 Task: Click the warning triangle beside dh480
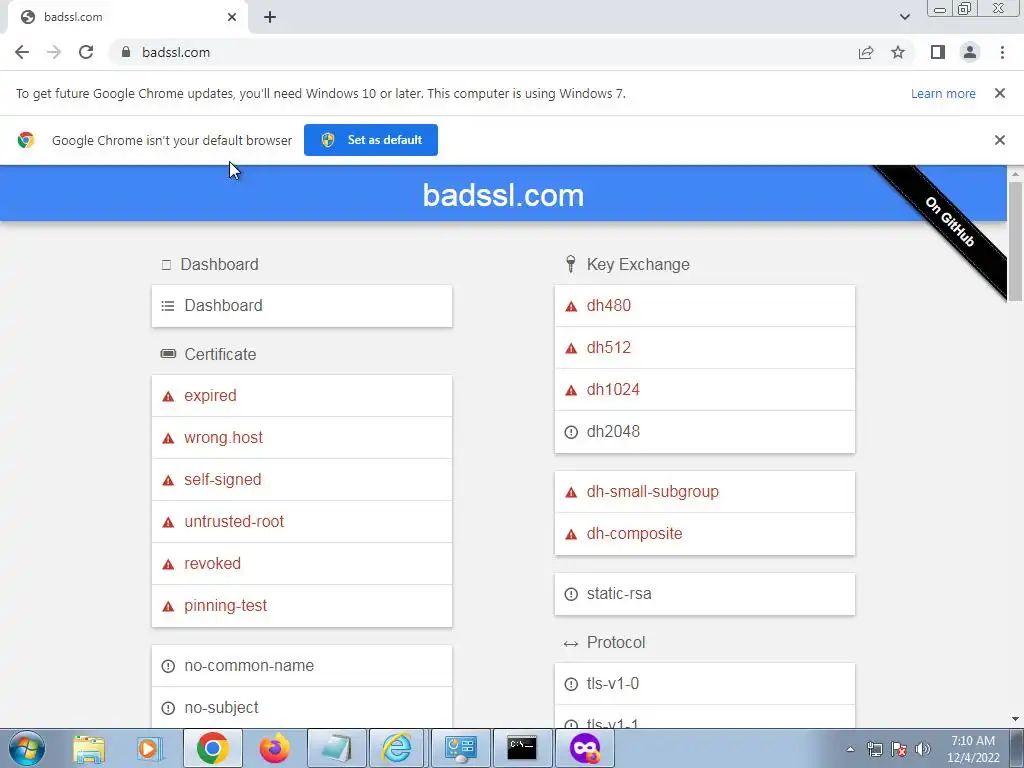pyautogui.click(x=571, y=306)
